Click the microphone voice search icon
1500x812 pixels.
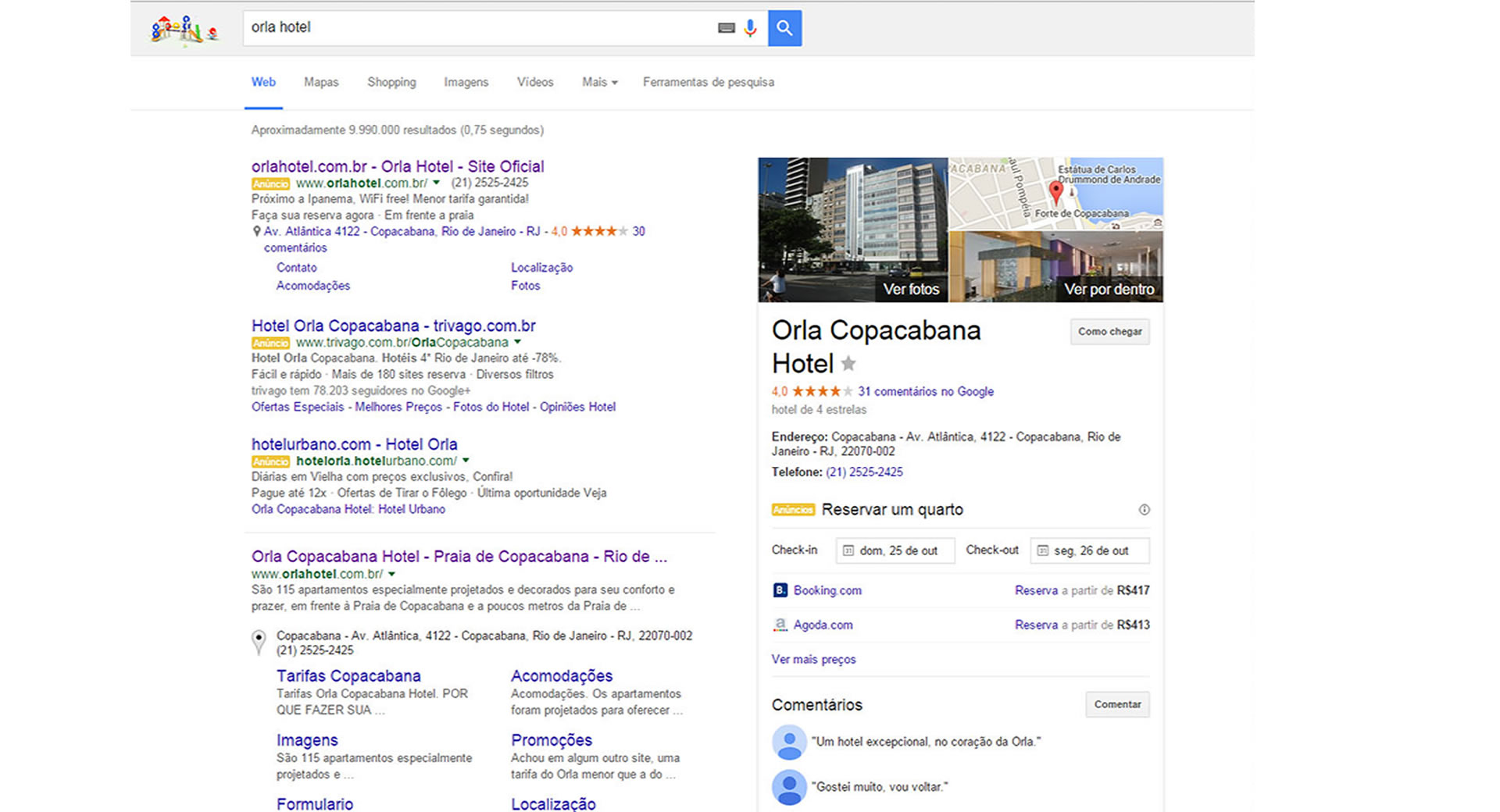coord(750,28)
